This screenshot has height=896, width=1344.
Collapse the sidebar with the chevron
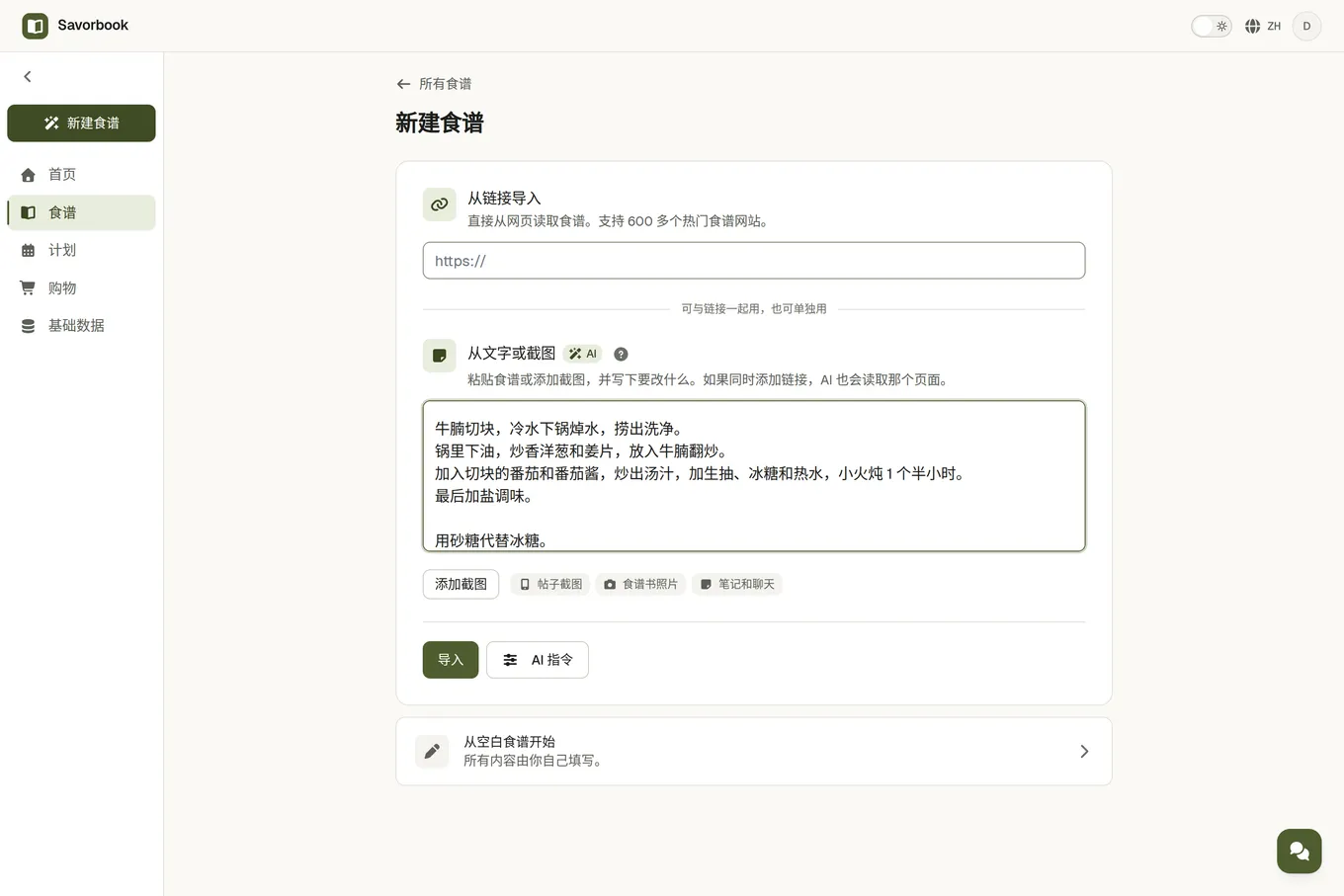(28, 76)
